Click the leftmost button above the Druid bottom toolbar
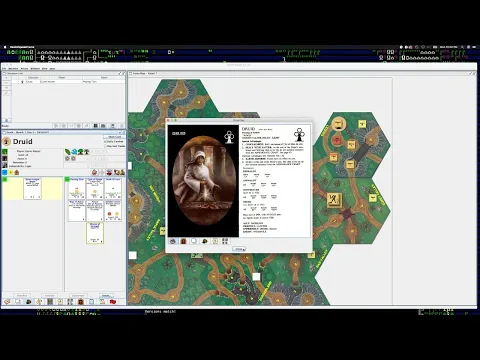This screenshot has width=480, height=360. [22, 295]
